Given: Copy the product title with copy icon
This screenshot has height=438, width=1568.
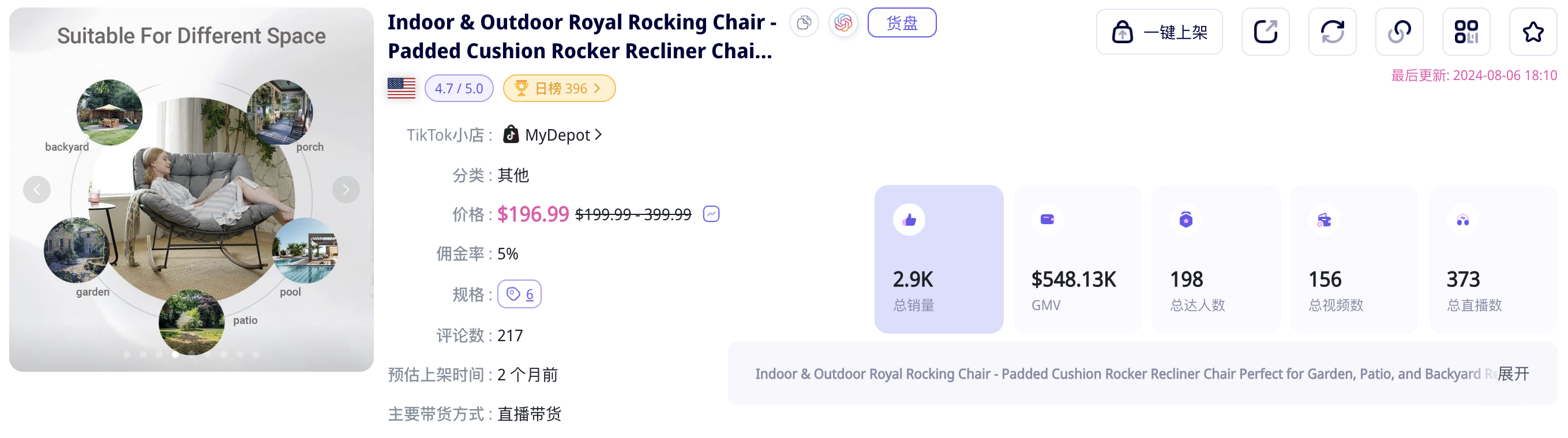Looking at the screenshot, I should (x=804, y=23).
